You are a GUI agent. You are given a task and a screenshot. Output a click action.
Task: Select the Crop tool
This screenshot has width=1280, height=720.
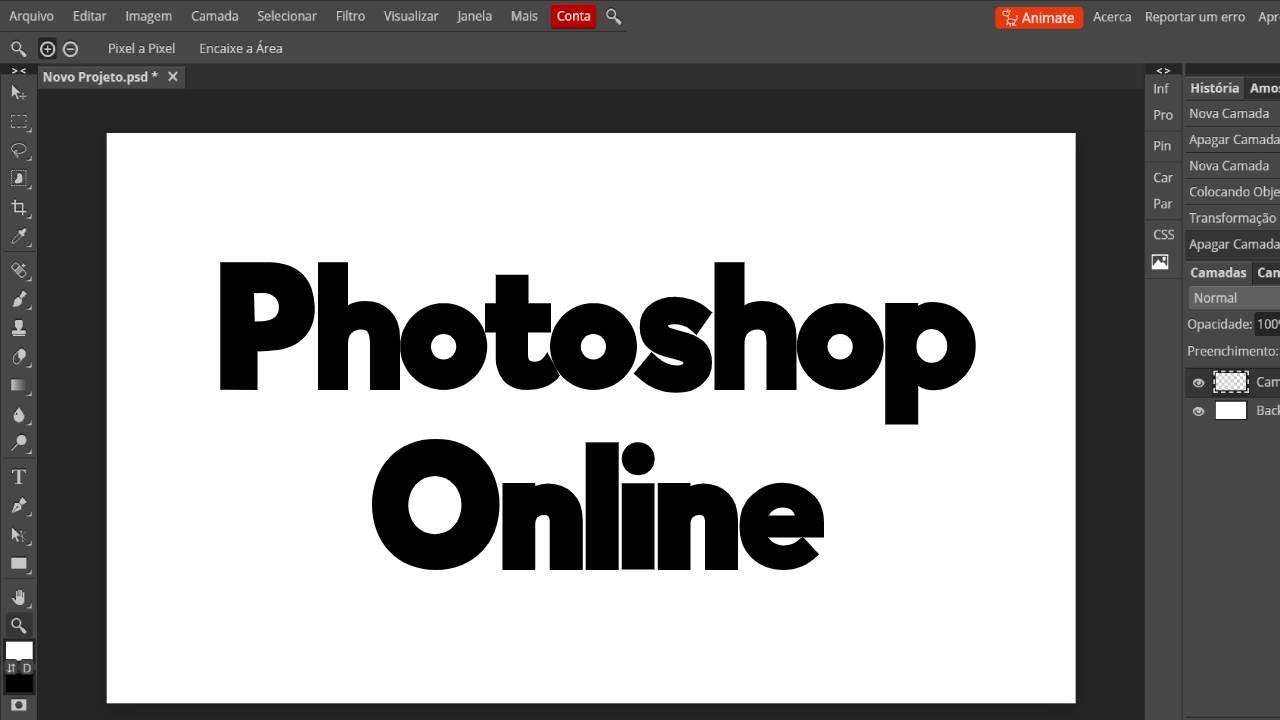point(18,208)
